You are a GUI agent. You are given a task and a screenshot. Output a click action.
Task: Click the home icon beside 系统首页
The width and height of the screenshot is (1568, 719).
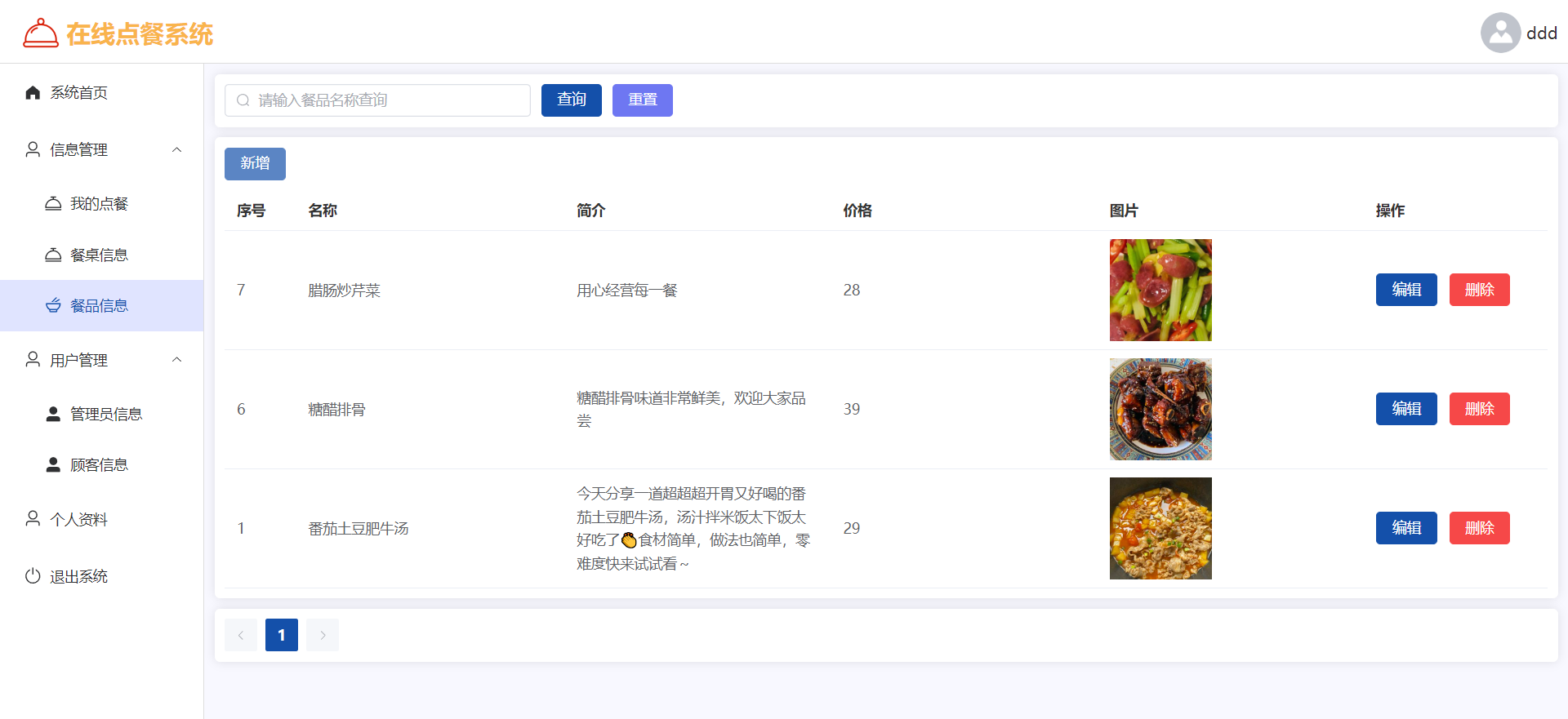[x=33, y=92]
